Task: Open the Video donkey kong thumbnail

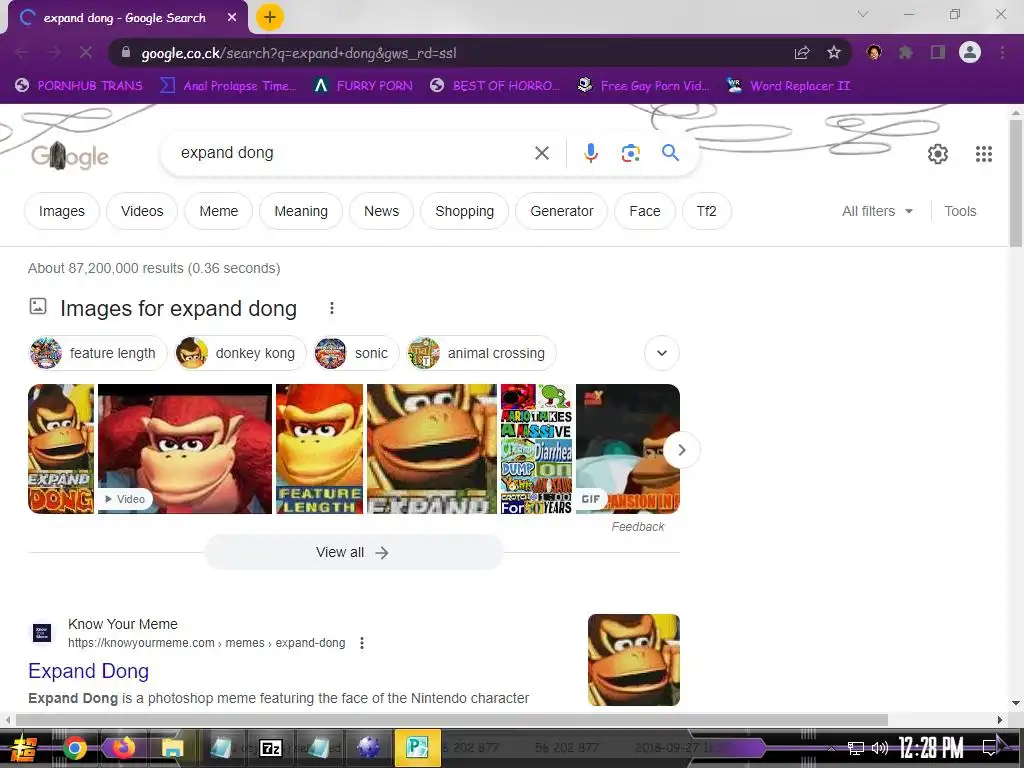Action: coord(185,449)
